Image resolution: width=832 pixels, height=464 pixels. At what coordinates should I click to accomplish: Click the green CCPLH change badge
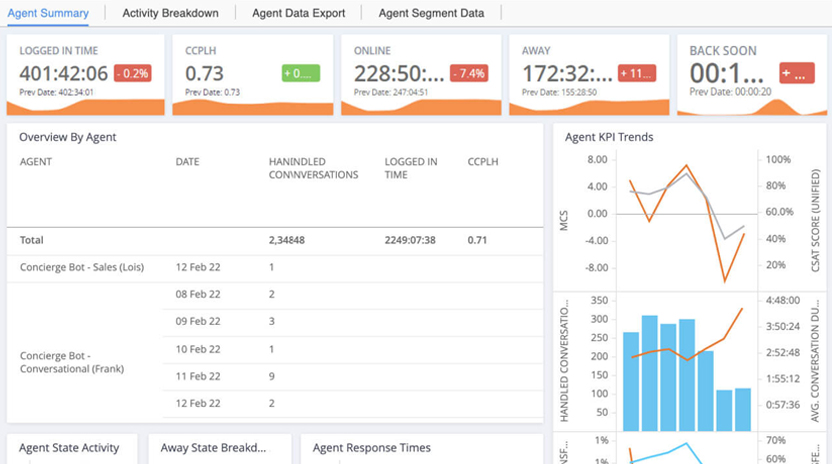[301, 73]
